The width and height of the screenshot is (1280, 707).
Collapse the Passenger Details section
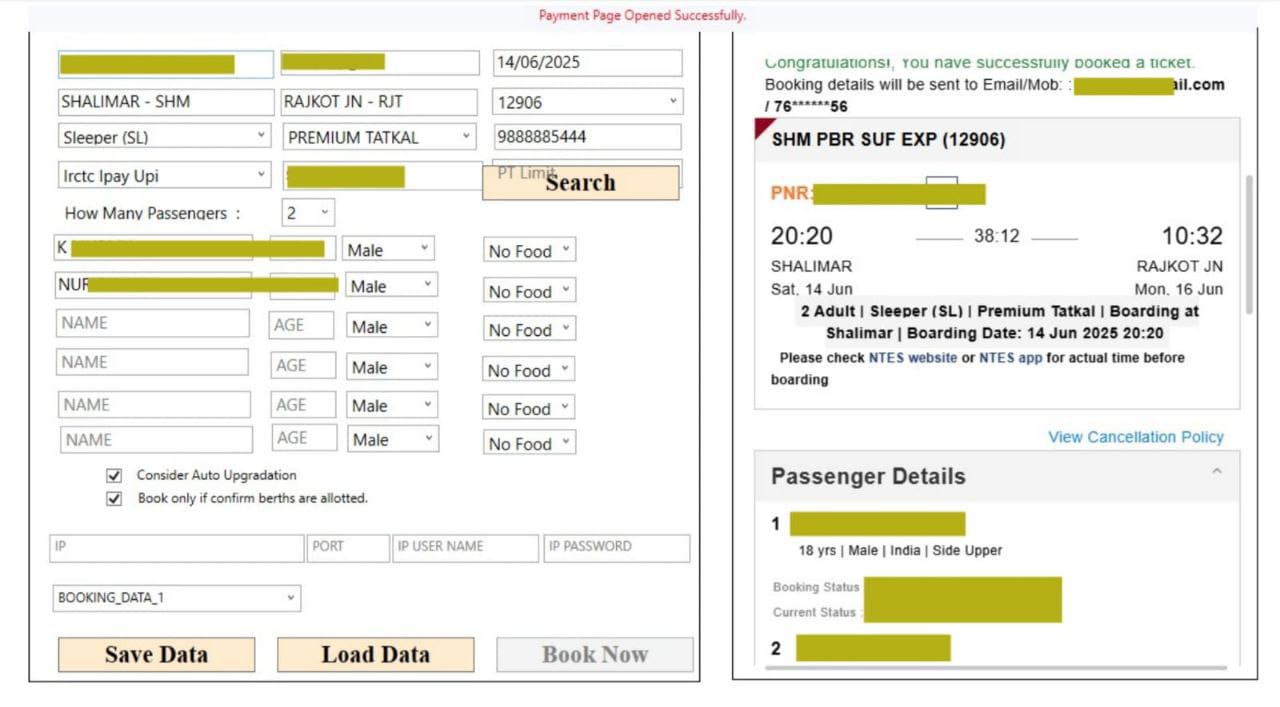1216,472
